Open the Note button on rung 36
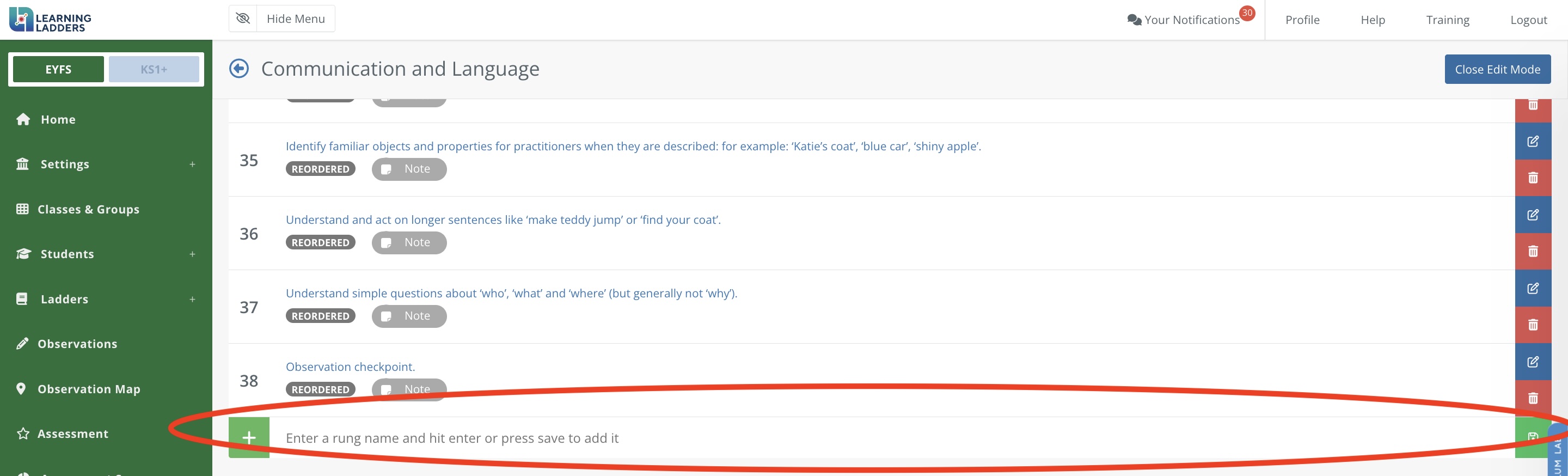 (x=409, y=243)
